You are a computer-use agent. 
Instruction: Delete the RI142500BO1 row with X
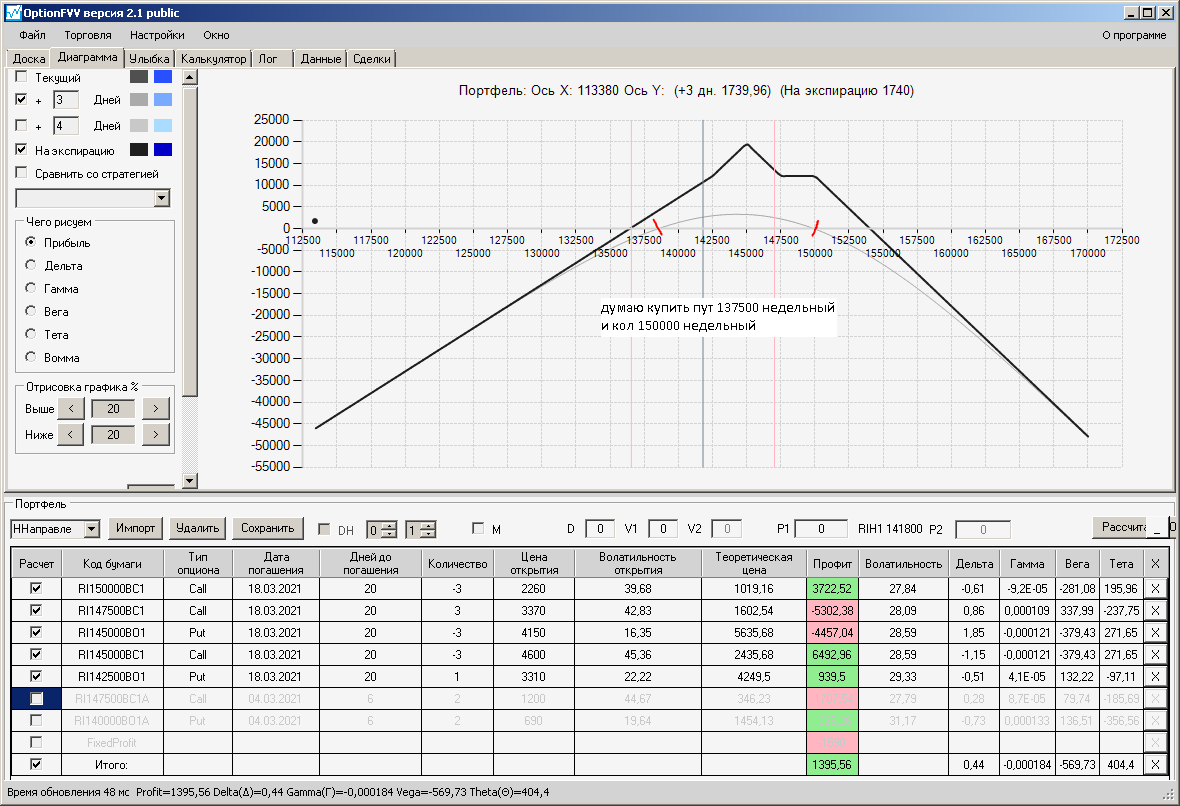[1155, 677]
